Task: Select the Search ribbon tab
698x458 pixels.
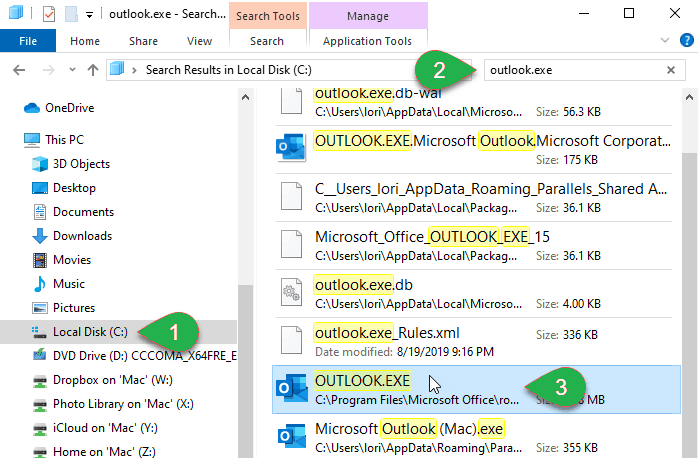Action: click(x=267, y=41)
